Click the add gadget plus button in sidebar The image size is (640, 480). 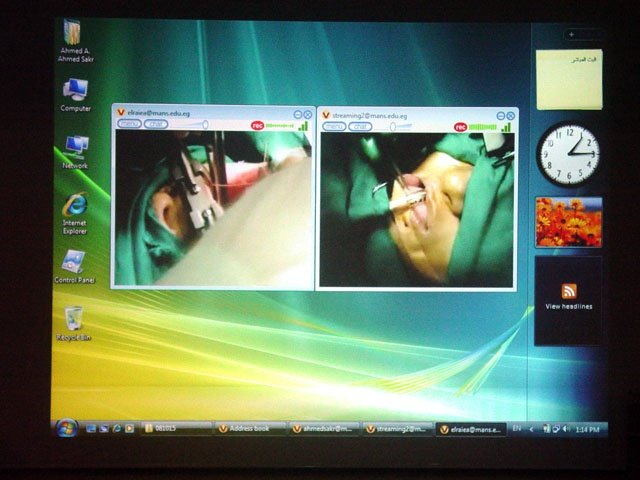tap(571, 35)
